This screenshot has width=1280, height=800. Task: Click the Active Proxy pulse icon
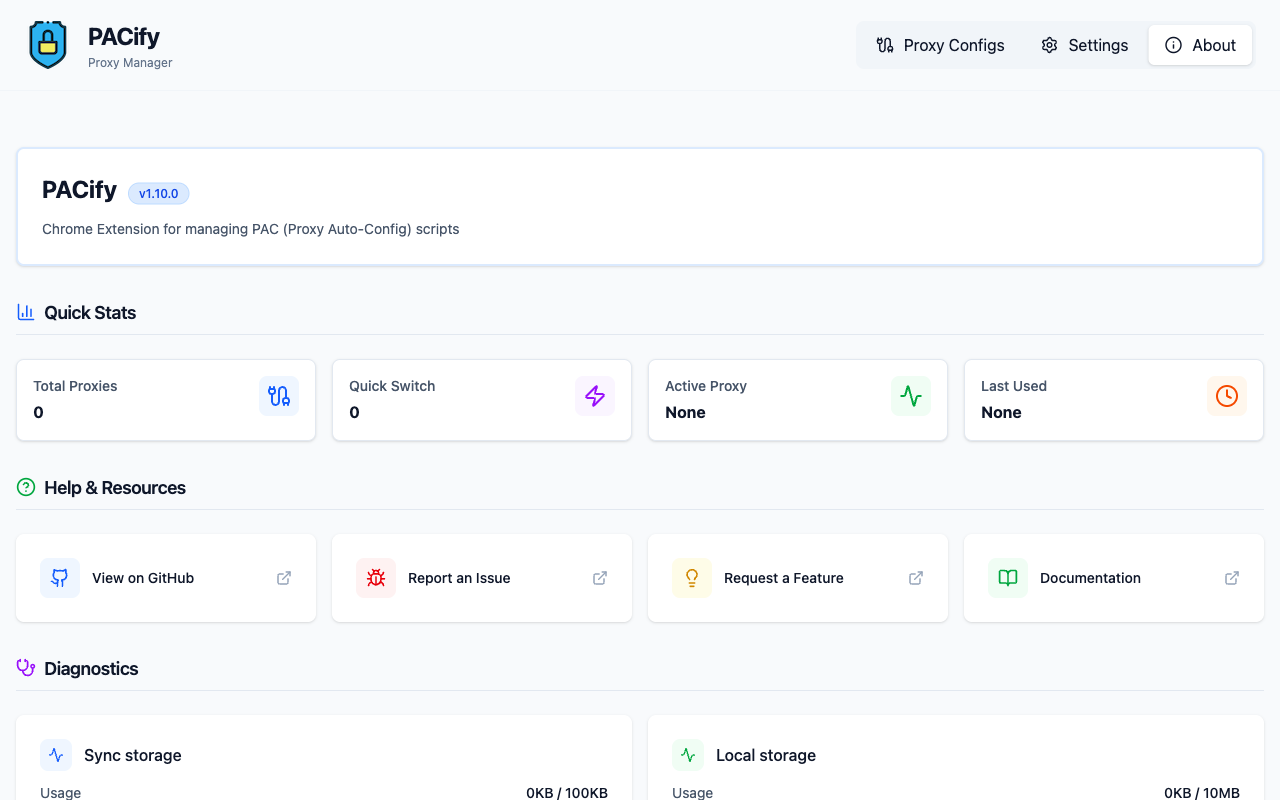pos(911,396)
